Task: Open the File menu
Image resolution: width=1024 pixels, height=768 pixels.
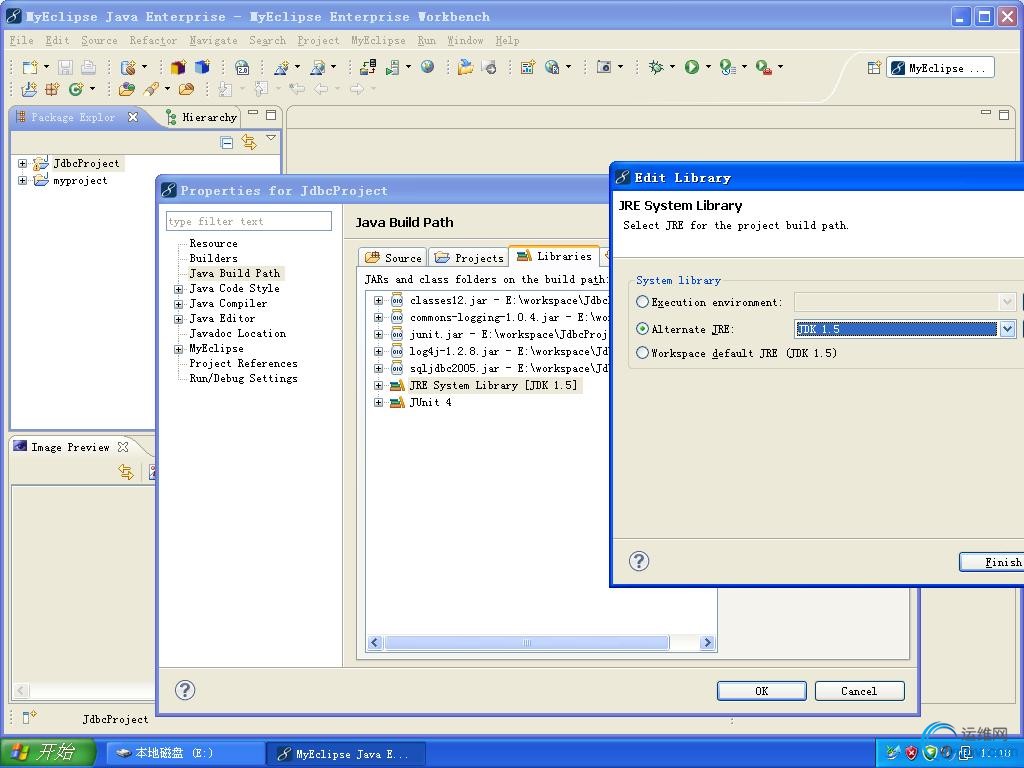Action: [x=22, y=40]
